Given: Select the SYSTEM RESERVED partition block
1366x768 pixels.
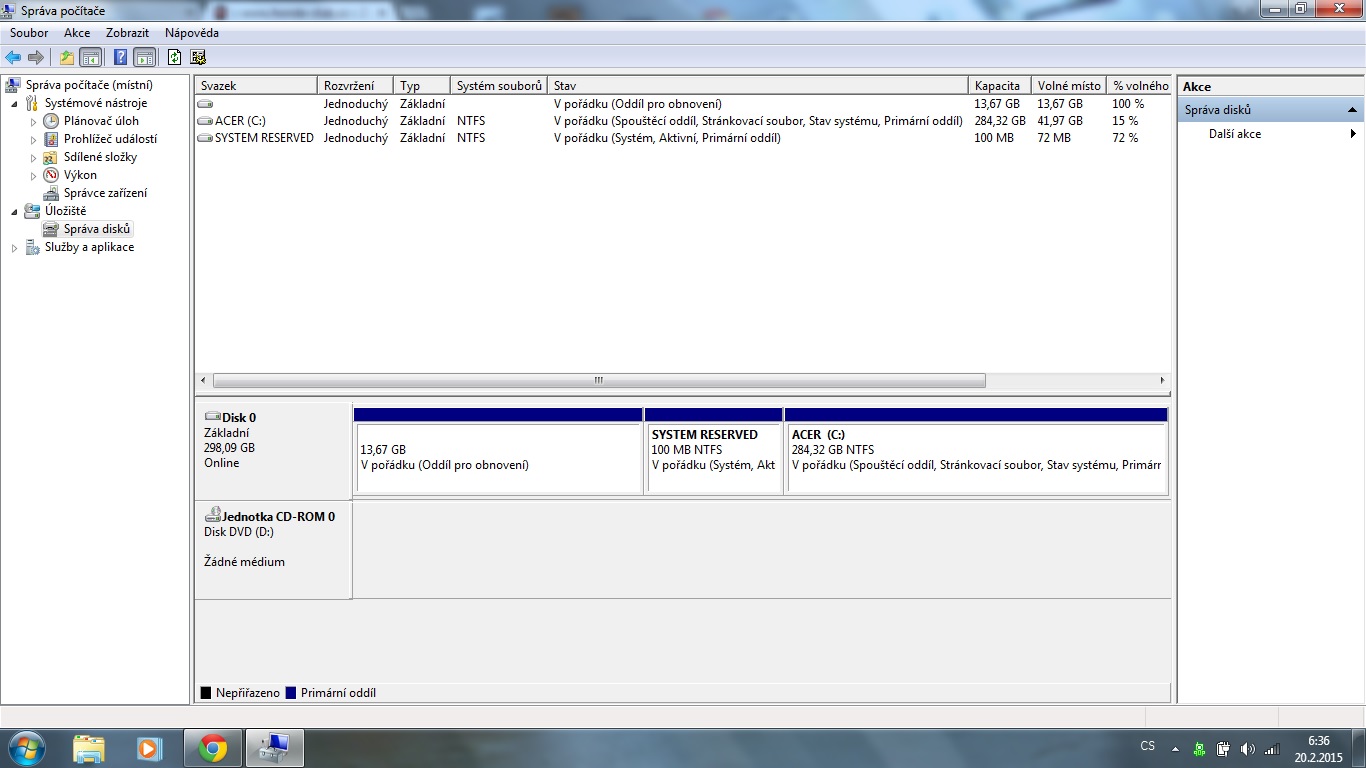Looking at the screenshot, I should point(713,458).
